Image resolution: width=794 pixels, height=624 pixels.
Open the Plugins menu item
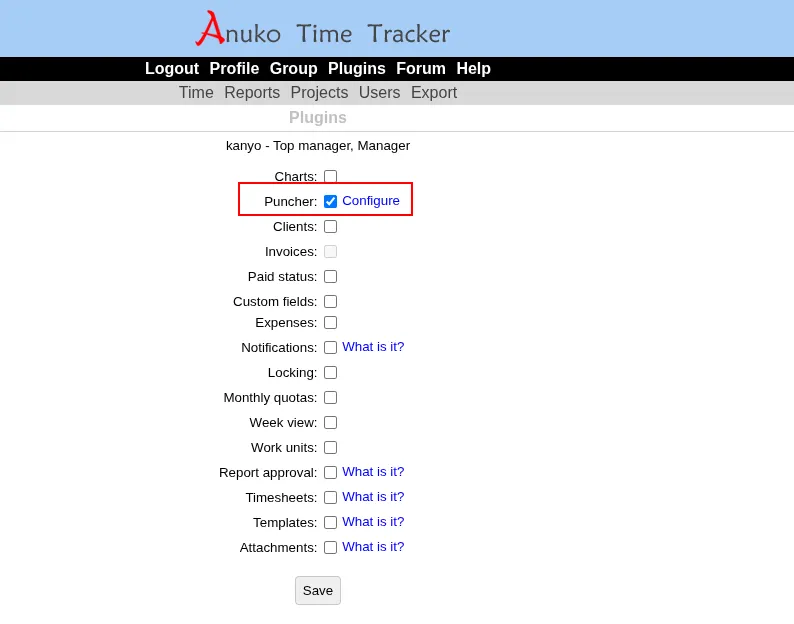(x=356, y=68)
